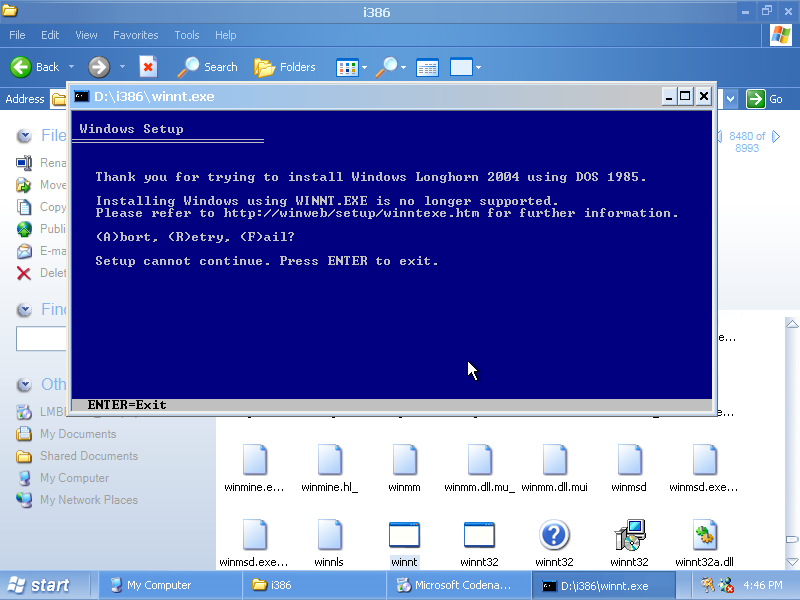The width and height of the screenshot is (800, 600).
Task: Select winnt32 with the help question-mark icon
Action: [x=555, y=535]
